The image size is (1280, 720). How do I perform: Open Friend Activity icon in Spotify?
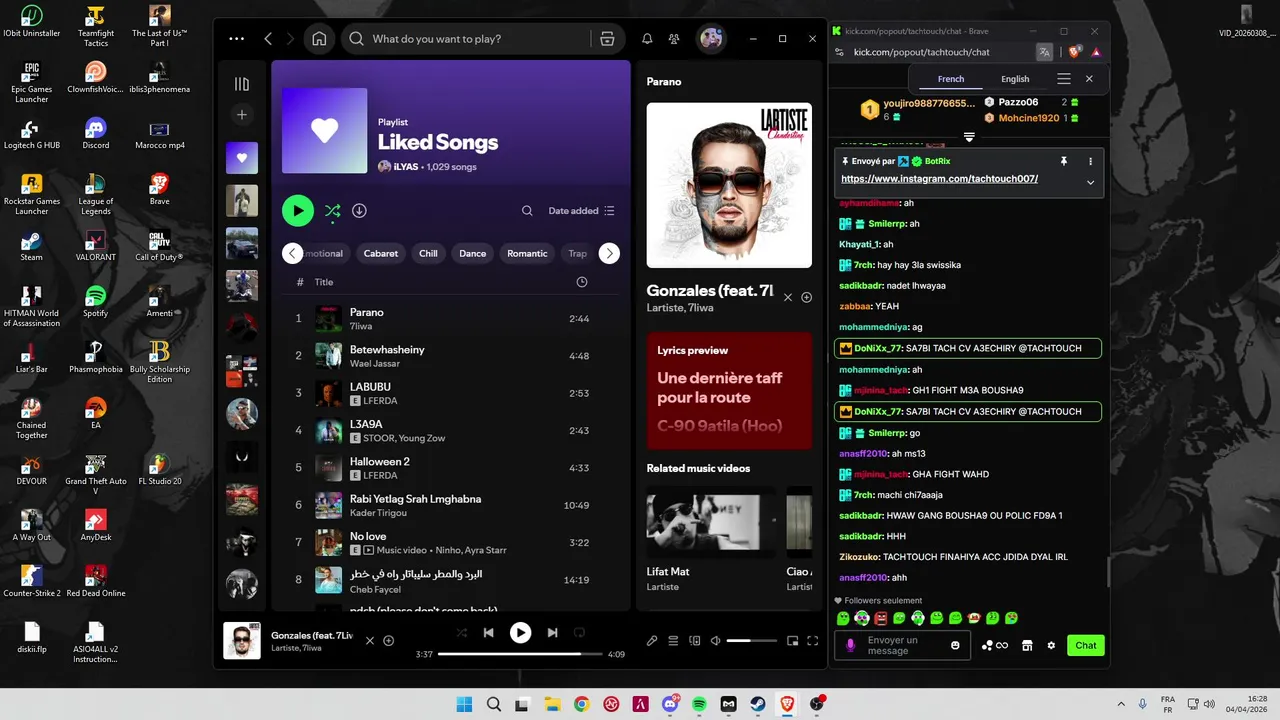point(674,39)
